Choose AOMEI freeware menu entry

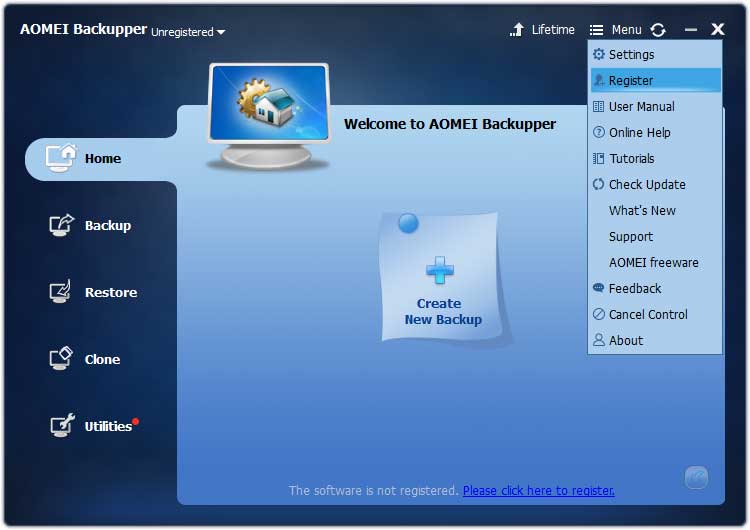pyautogui.click(x=653, y=262)
